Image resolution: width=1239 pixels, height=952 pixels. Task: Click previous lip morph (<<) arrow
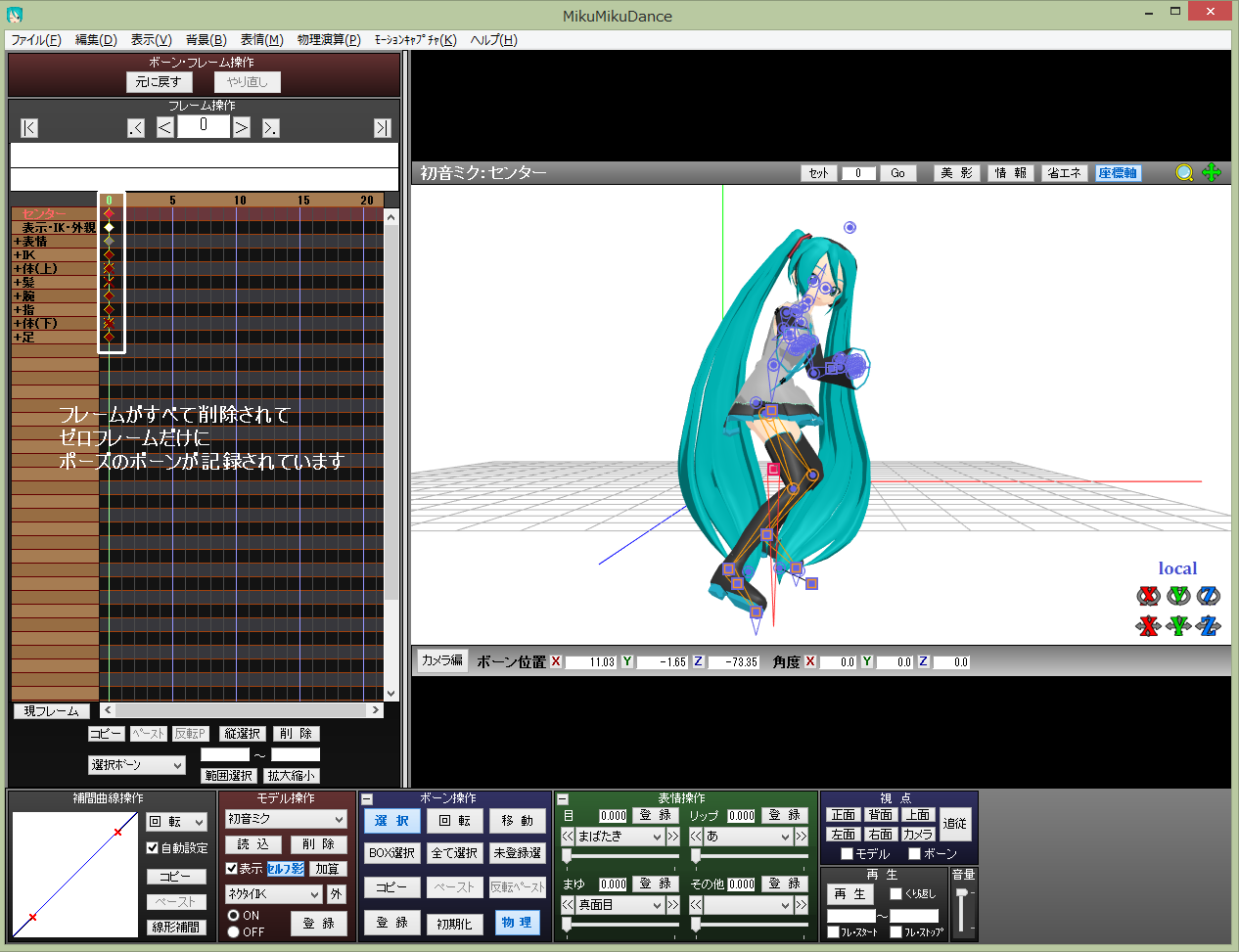pos(696,837)
